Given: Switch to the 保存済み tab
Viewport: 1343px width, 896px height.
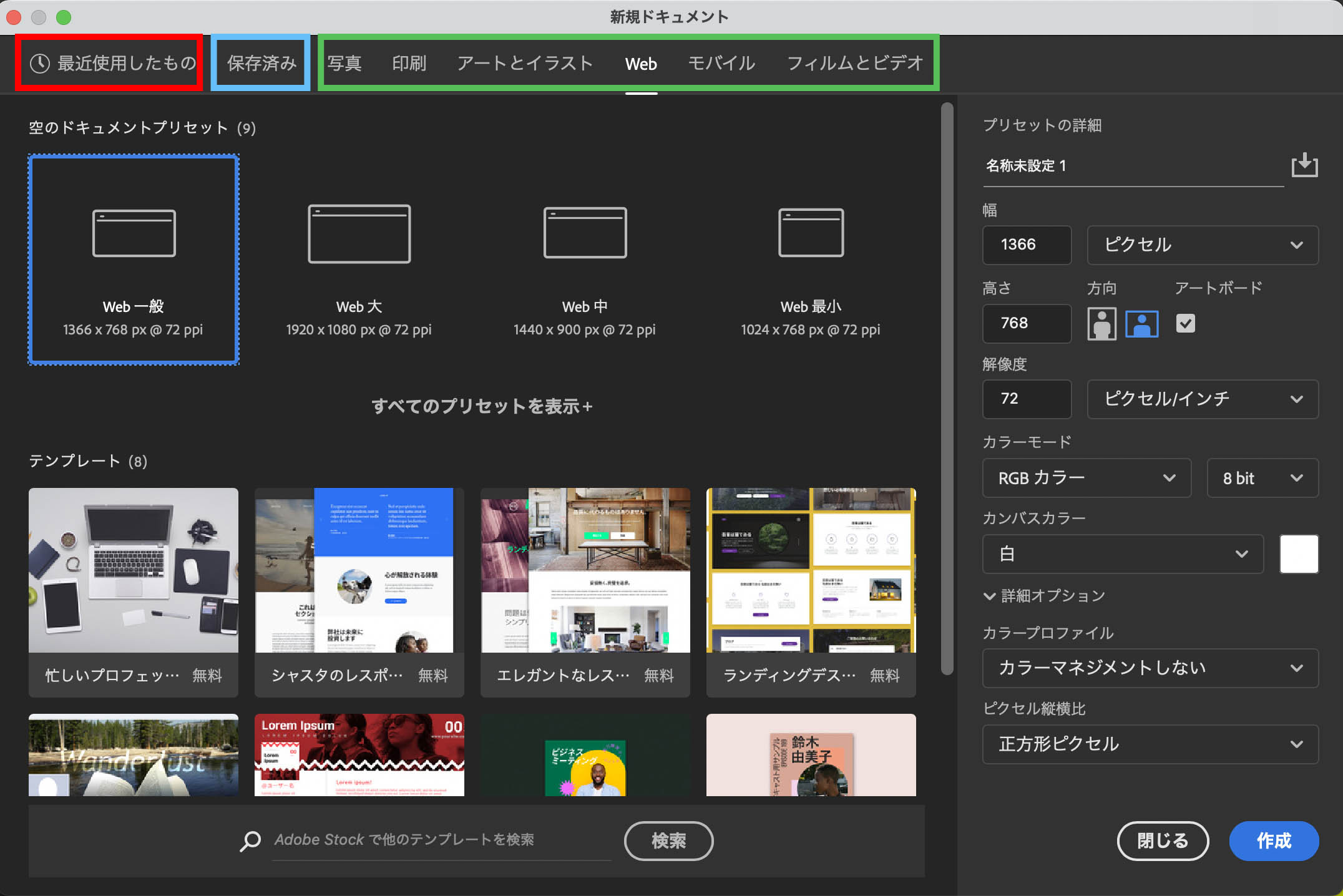Looking at the screenshot, I should (261, 63).
